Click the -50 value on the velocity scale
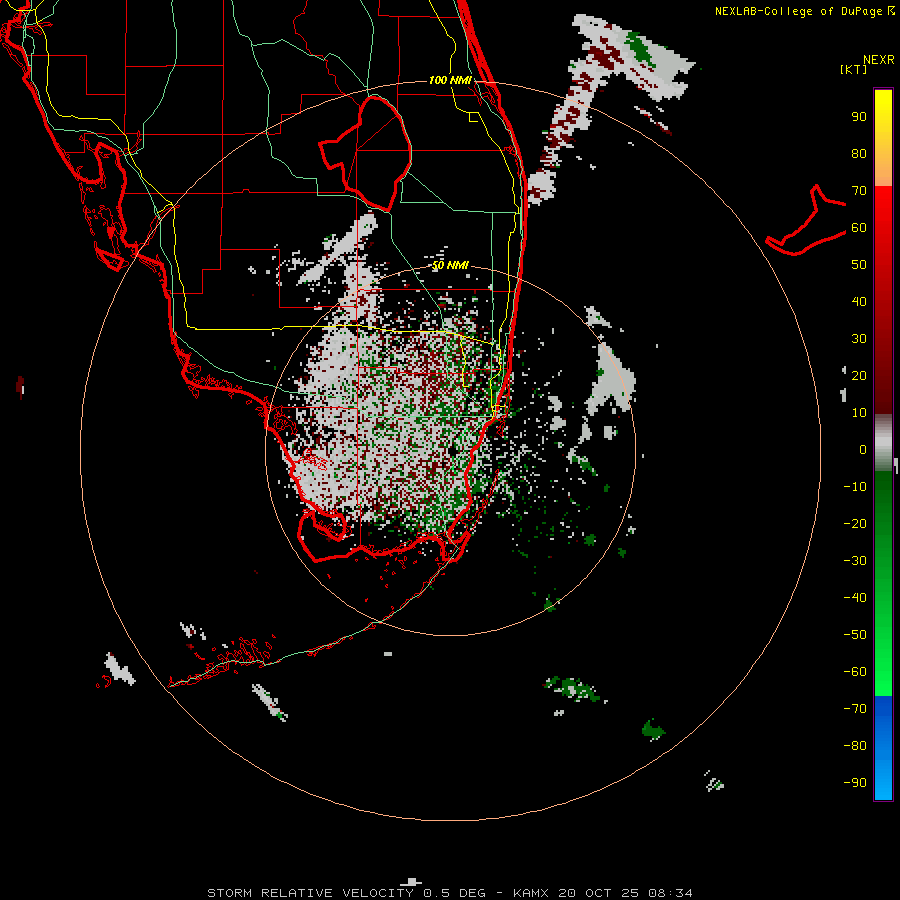900x900 pixels. (x=855, y=635)
